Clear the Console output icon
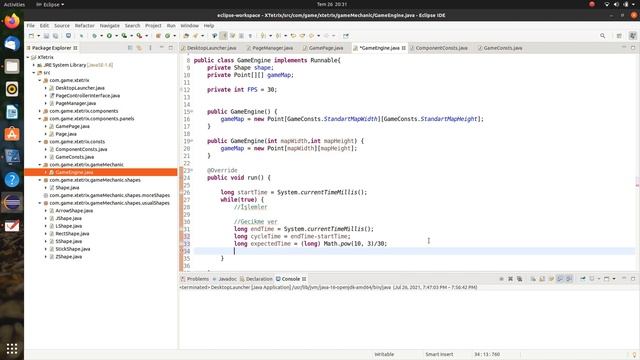The width and height of the screenshot is (640, 360). click(533, 279)
